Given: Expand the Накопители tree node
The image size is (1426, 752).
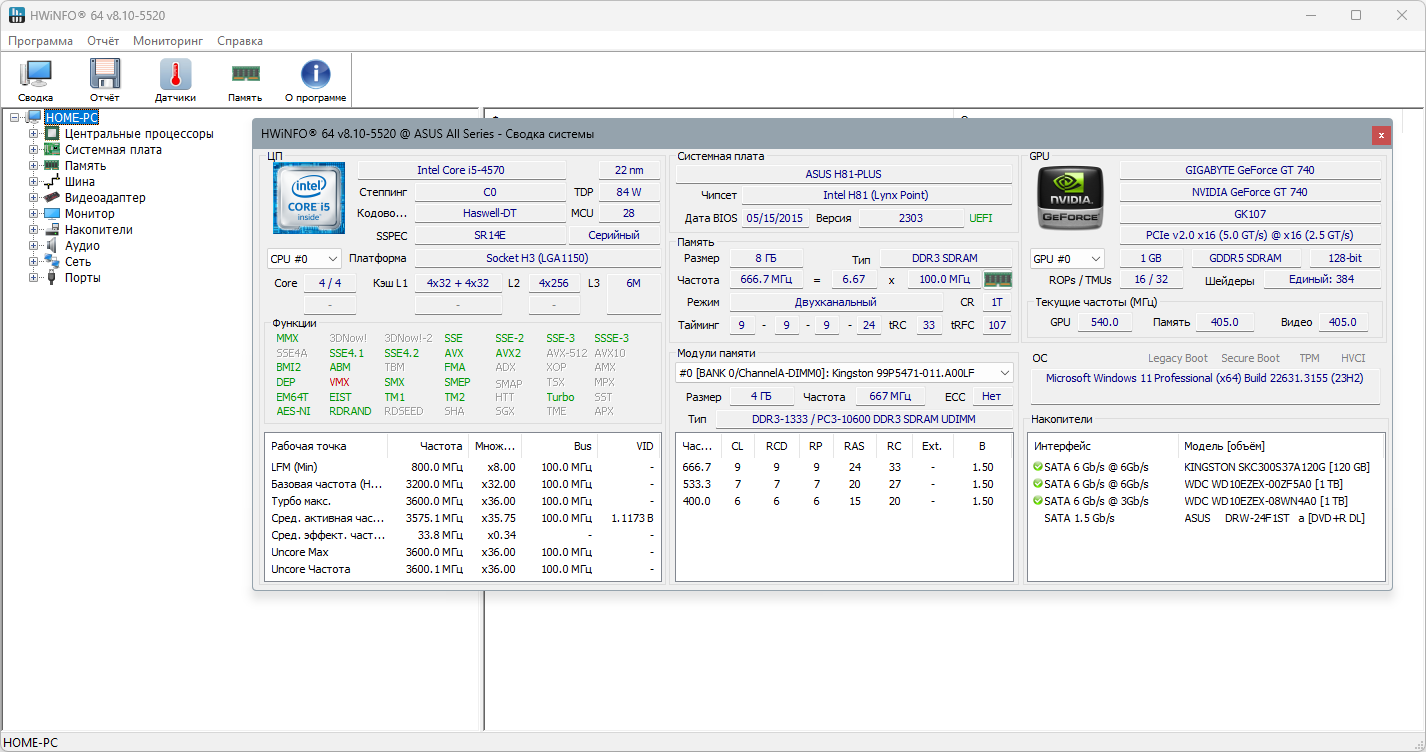Looking at the screenshot, I should pos(33,230).
